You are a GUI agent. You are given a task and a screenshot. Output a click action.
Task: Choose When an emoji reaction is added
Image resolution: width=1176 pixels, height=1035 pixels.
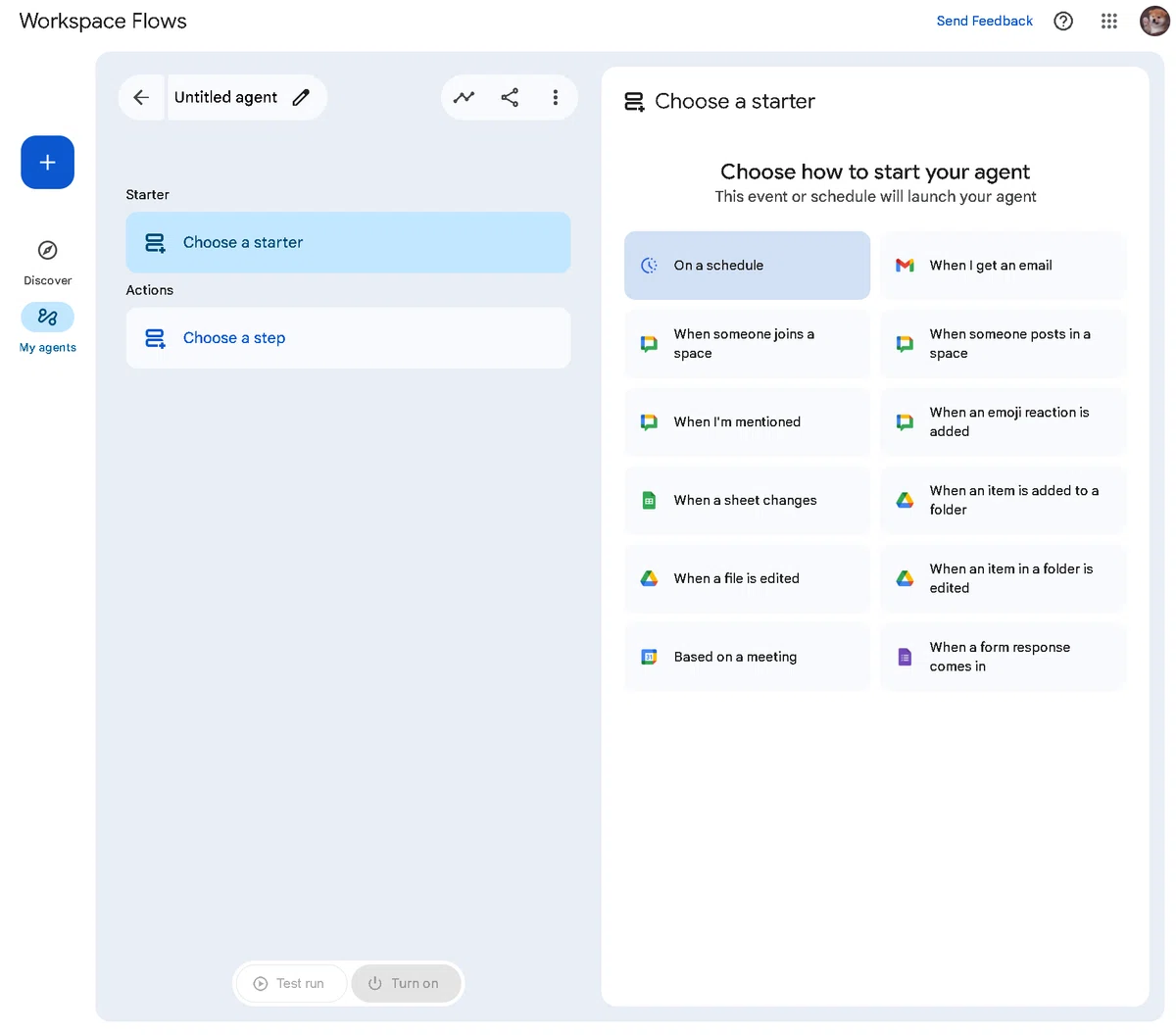pos(1004,422)
